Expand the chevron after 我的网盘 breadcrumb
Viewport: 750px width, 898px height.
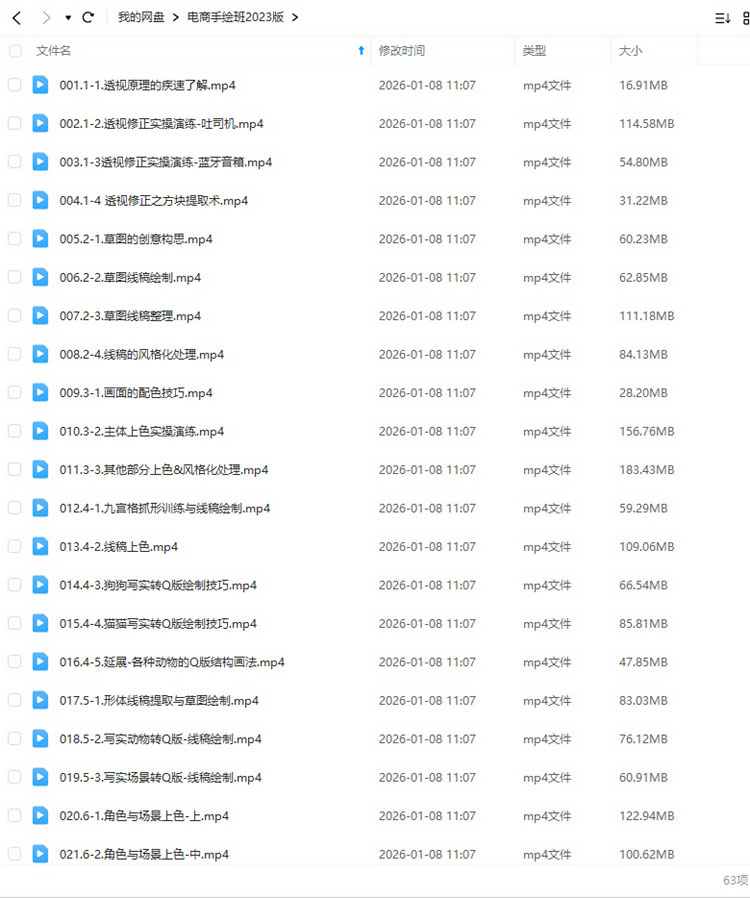(x=175, y=18)
